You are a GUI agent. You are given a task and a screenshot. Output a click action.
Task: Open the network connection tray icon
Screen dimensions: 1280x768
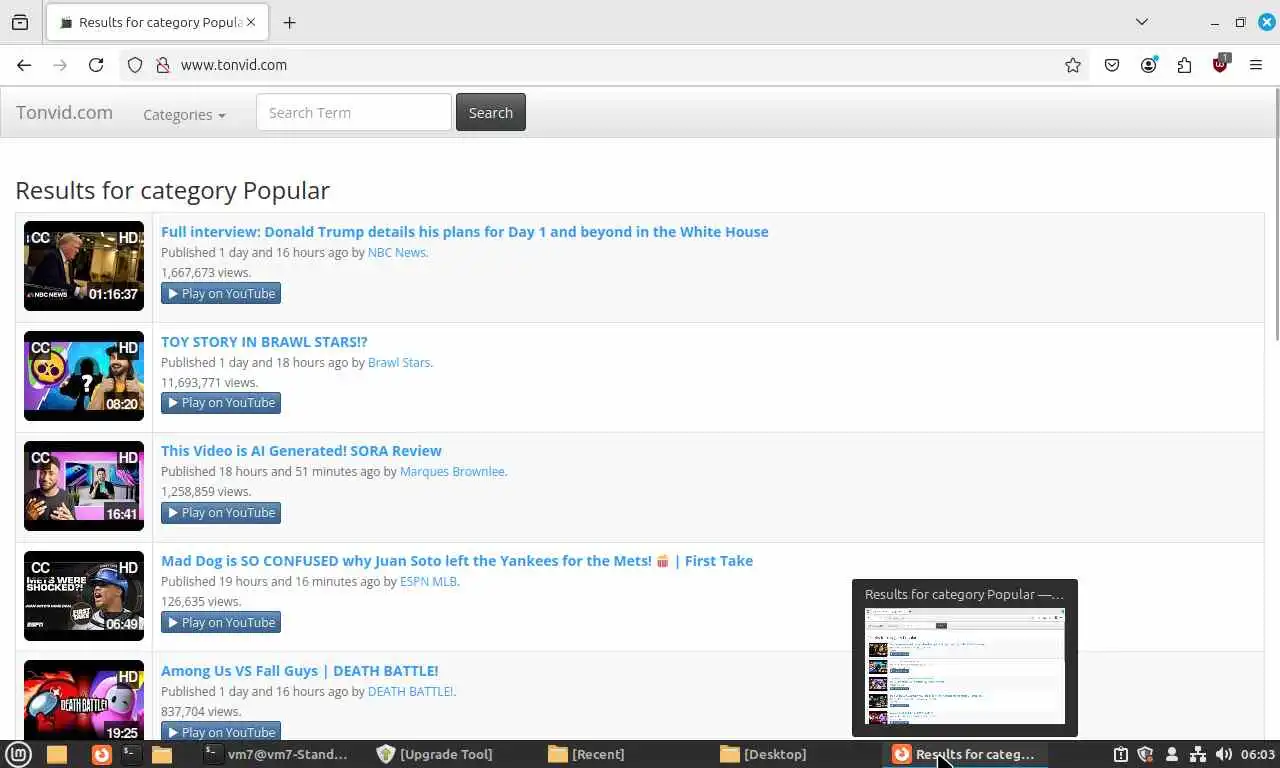1198,754
